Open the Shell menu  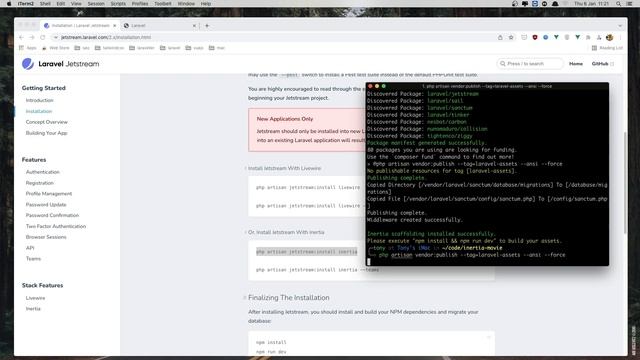(x=45, y=4)
